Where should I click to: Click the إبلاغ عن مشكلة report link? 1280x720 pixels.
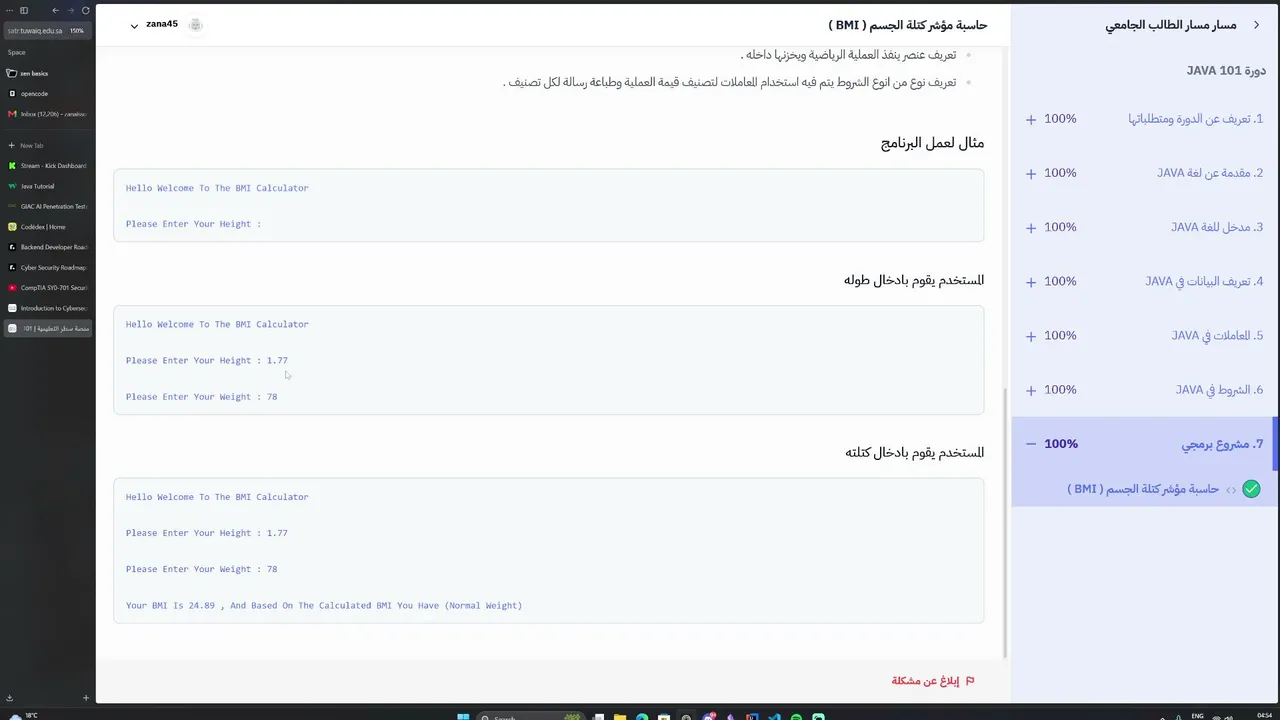click(925, 681)
